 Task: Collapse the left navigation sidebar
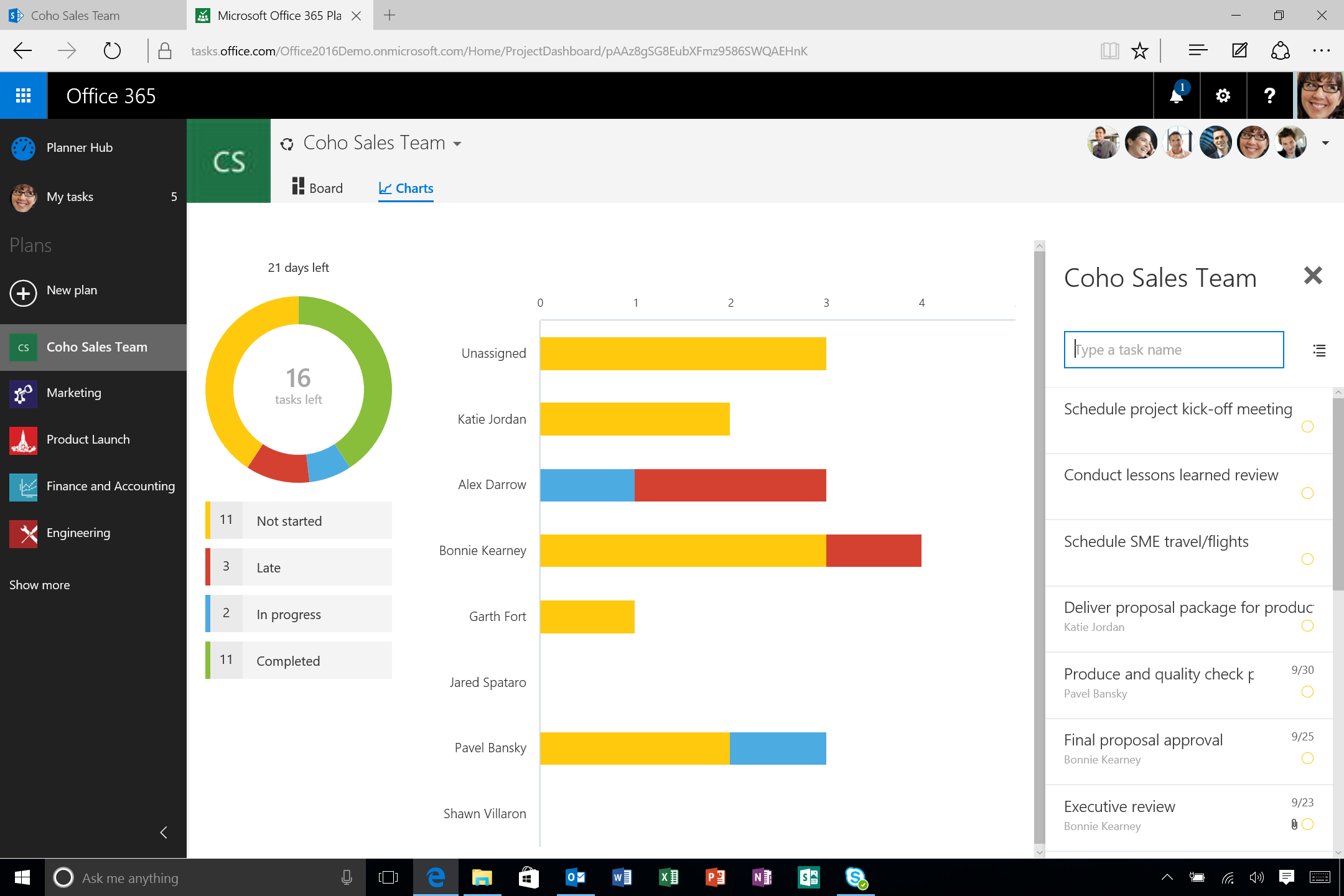tap(164, 832)
